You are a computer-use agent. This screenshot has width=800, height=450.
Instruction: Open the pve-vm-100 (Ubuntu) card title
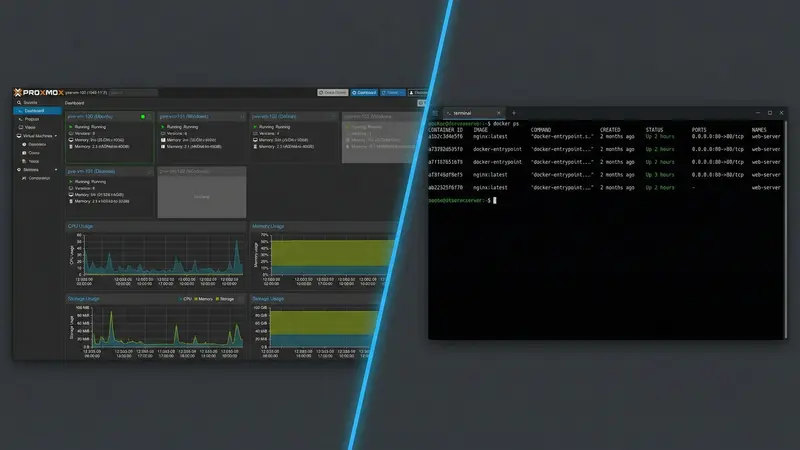click(90, 117)
